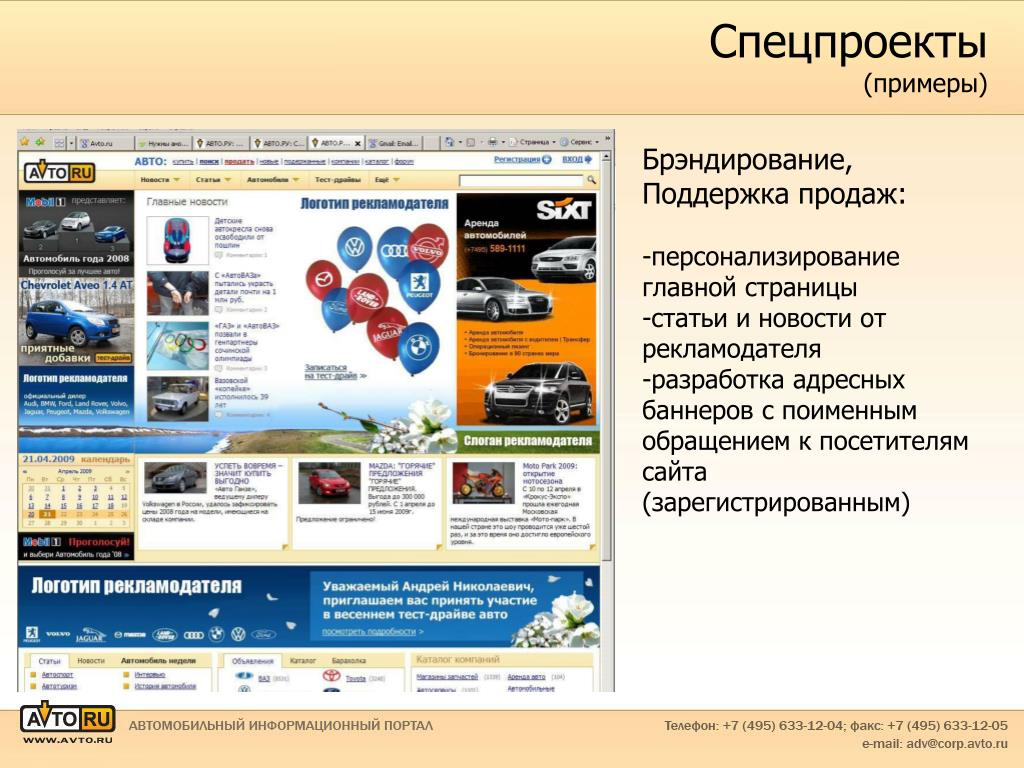
Task: Click the RSS feeds icon in toolbar
Action: (x=471, y=142)
